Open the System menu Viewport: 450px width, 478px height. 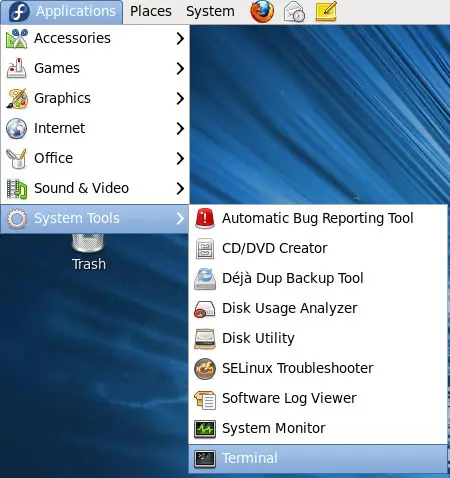(x=210, y=12)
